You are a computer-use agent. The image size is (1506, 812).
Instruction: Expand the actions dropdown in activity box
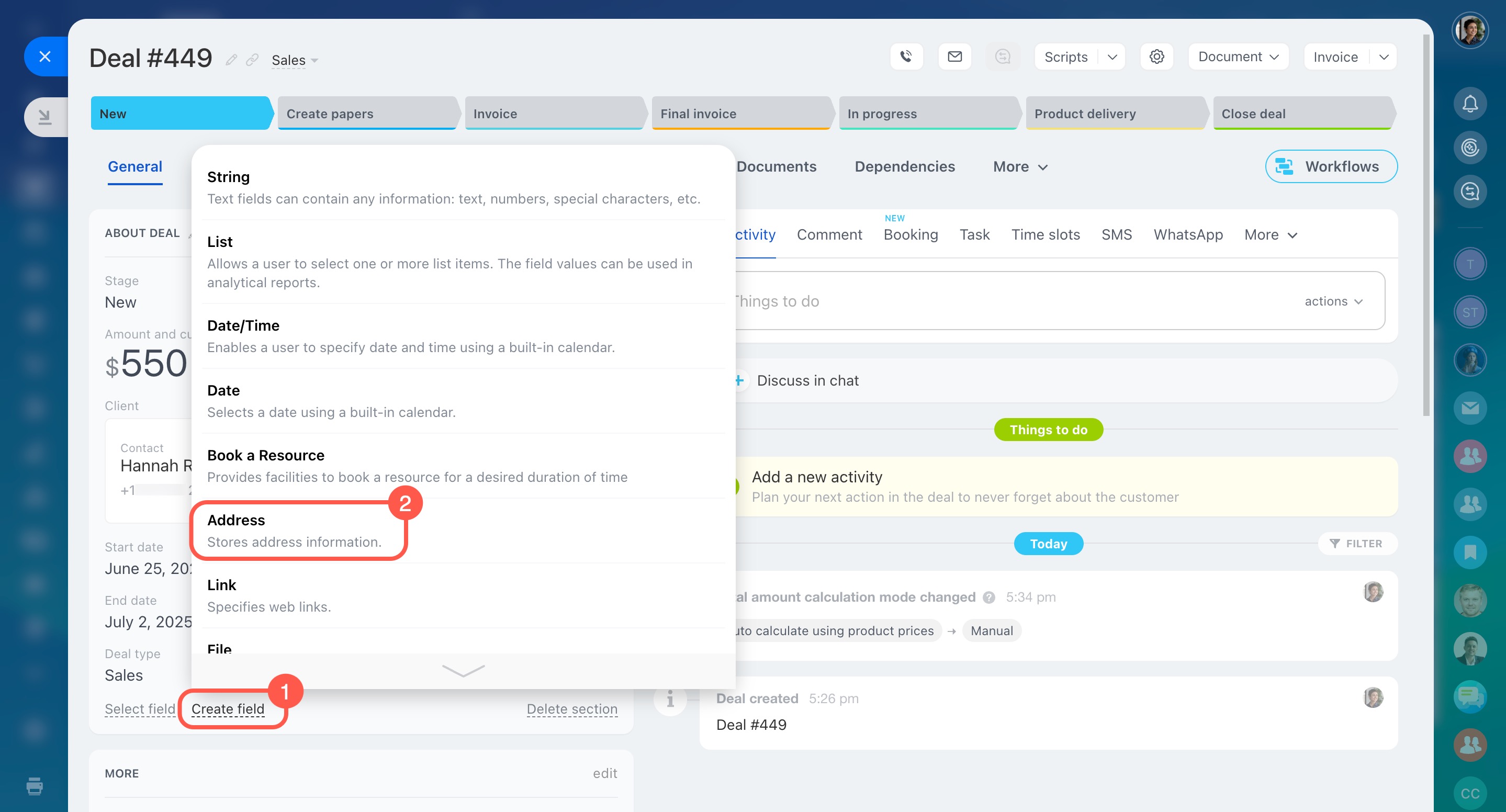[1333, 301]
